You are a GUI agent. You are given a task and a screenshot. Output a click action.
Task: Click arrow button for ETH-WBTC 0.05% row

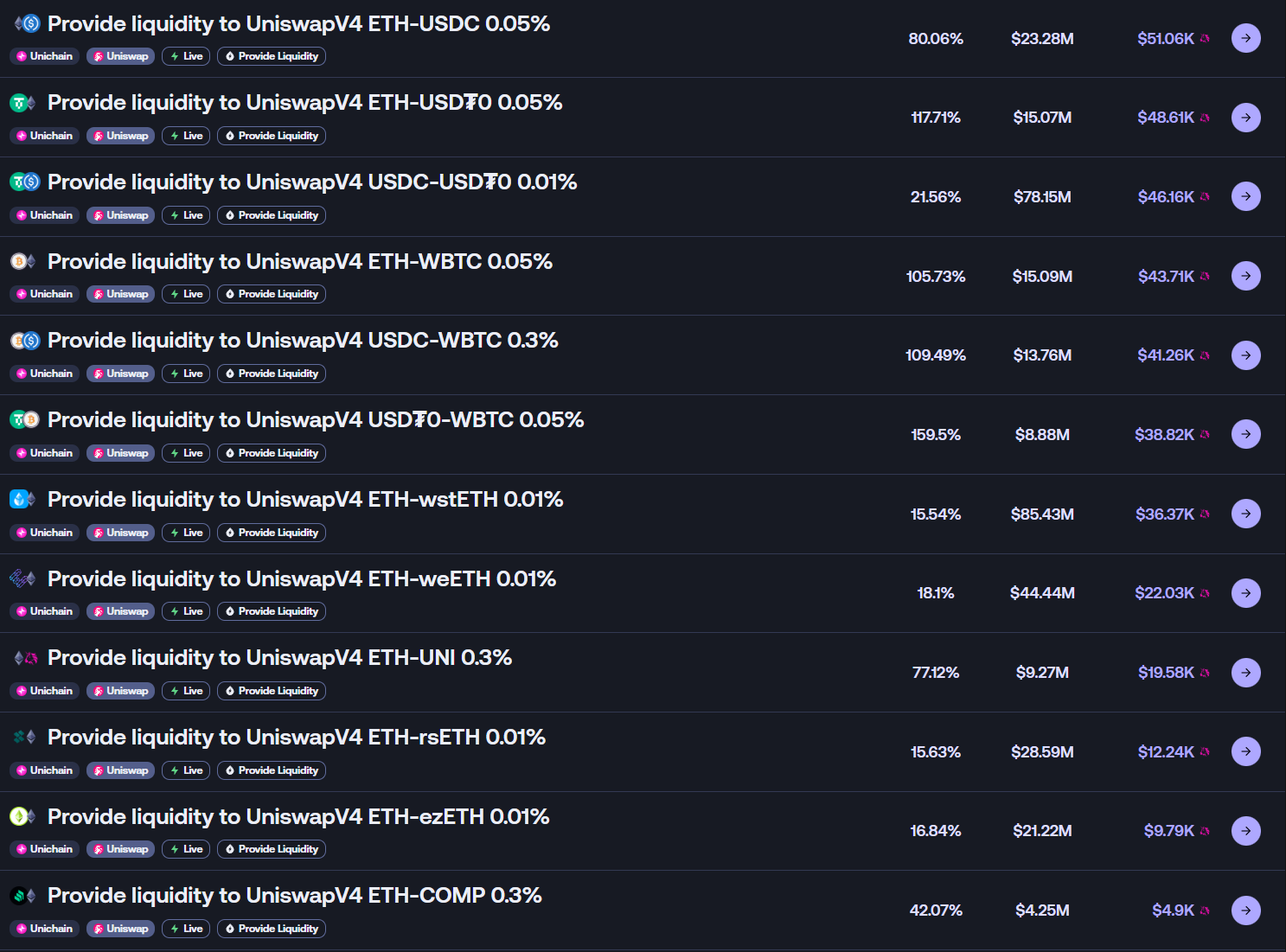coord(1245,276)
